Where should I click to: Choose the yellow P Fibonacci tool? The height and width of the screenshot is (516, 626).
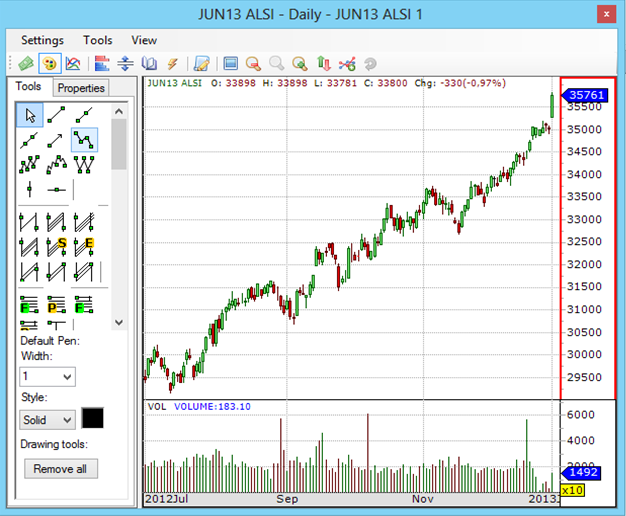click(x=57, y=305)
